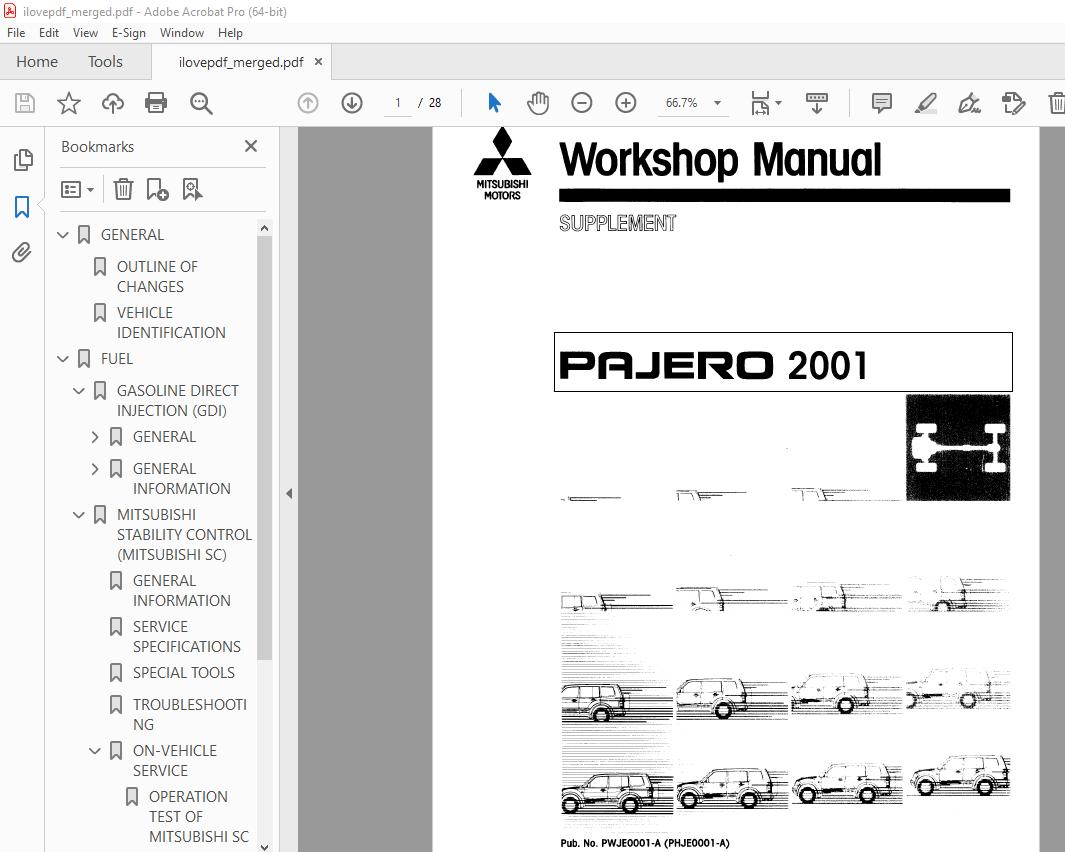Click the upload to cloud icon
1065x852 pixels.
113,103
